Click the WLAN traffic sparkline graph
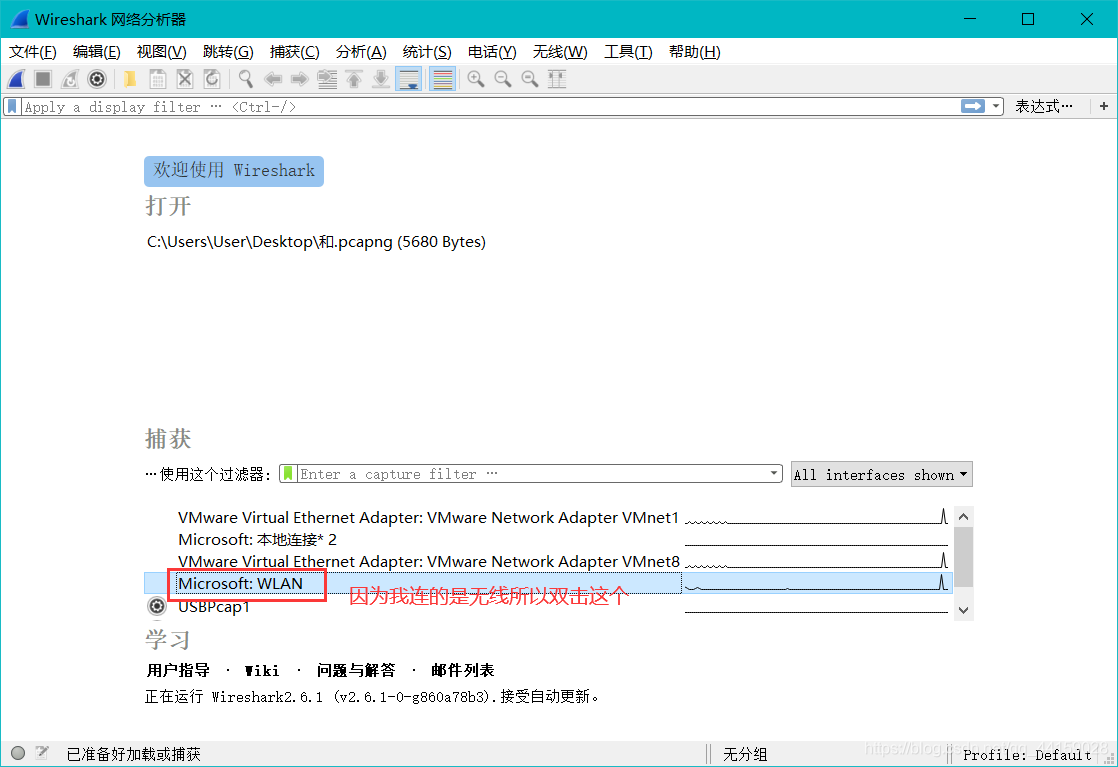1118x767 pixels. pos(816,583)
